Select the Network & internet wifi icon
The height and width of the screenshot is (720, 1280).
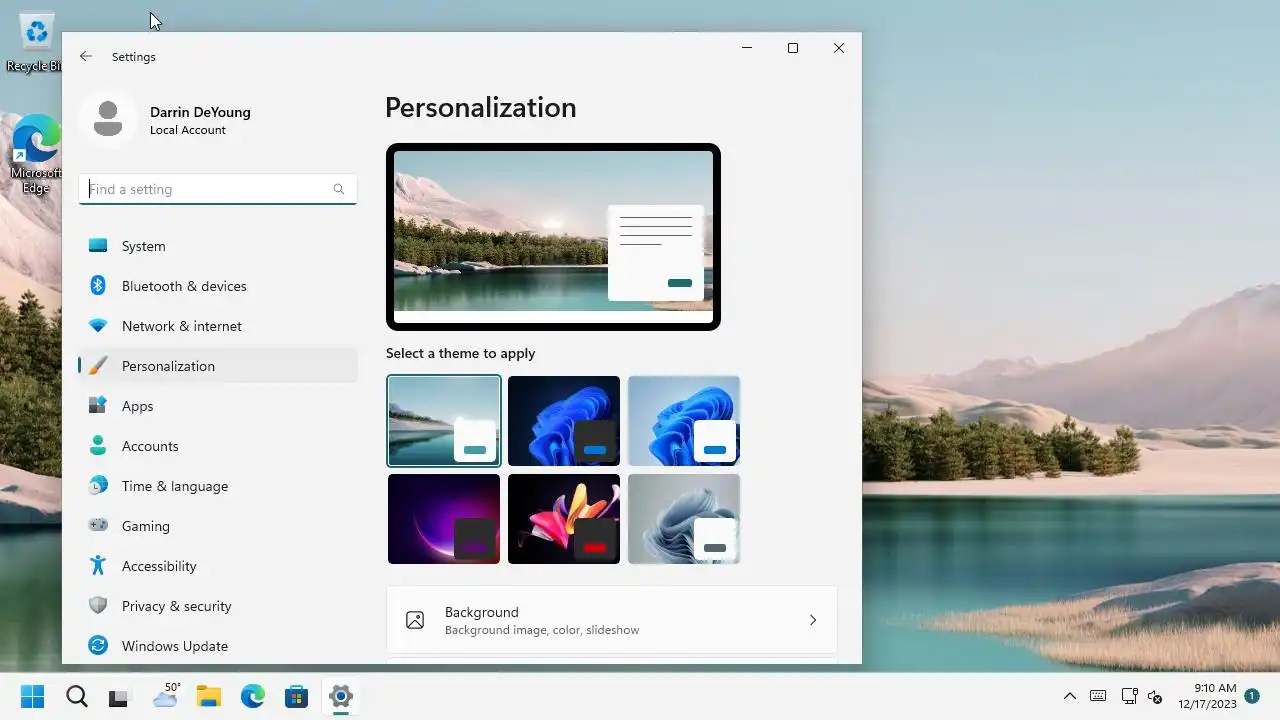click(x=98, y=326)
